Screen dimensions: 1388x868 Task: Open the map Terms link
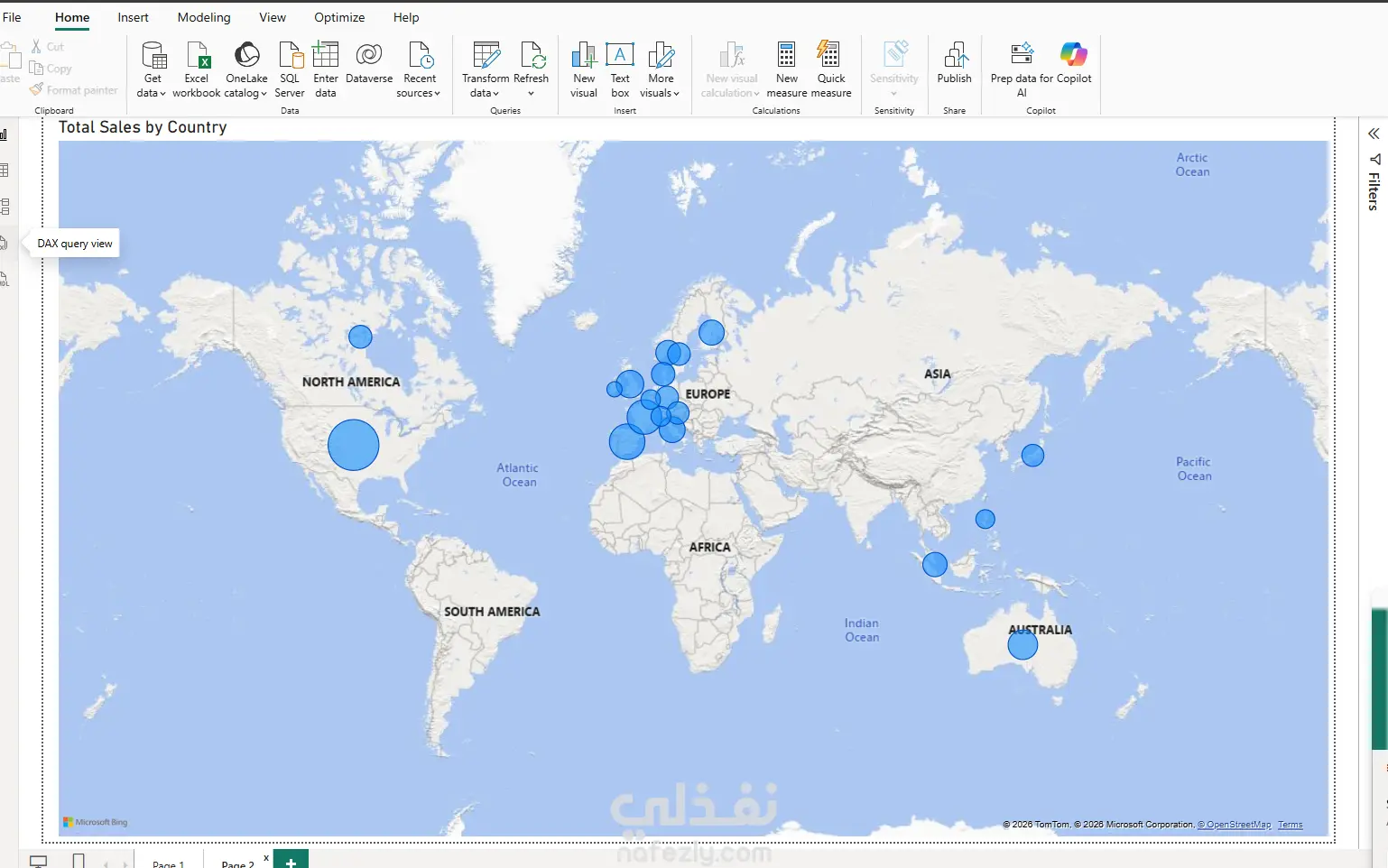(1291, 825)
